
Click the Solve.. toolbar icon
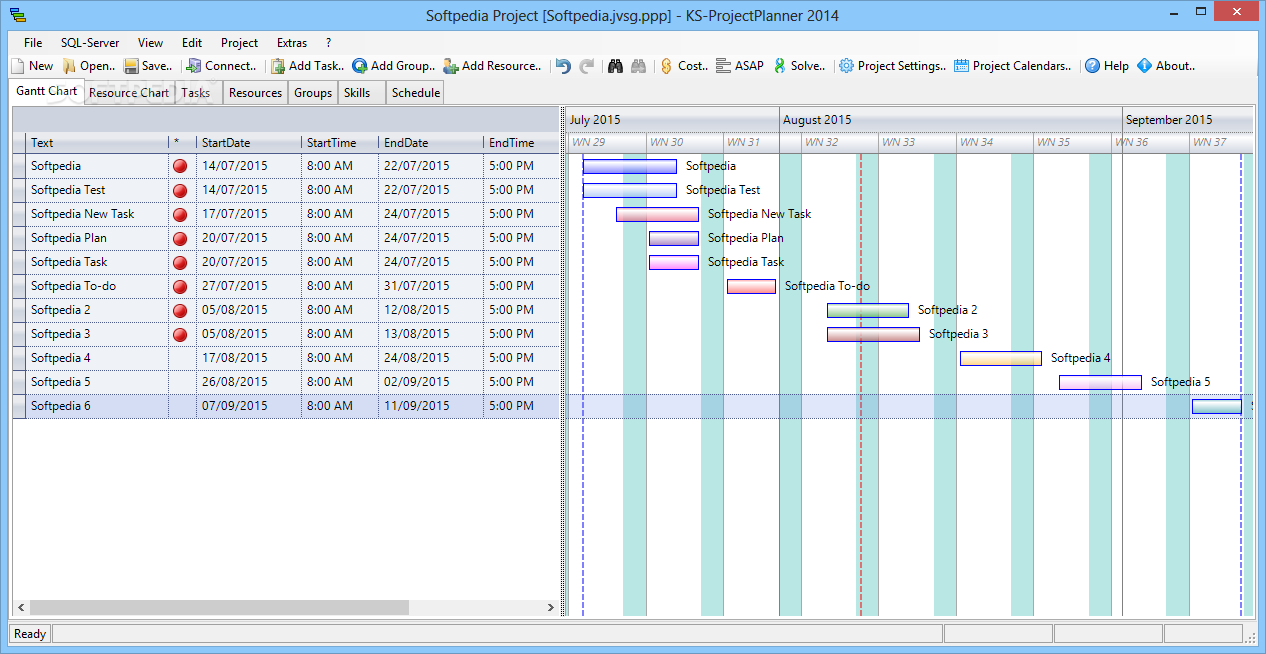[779, 66]
